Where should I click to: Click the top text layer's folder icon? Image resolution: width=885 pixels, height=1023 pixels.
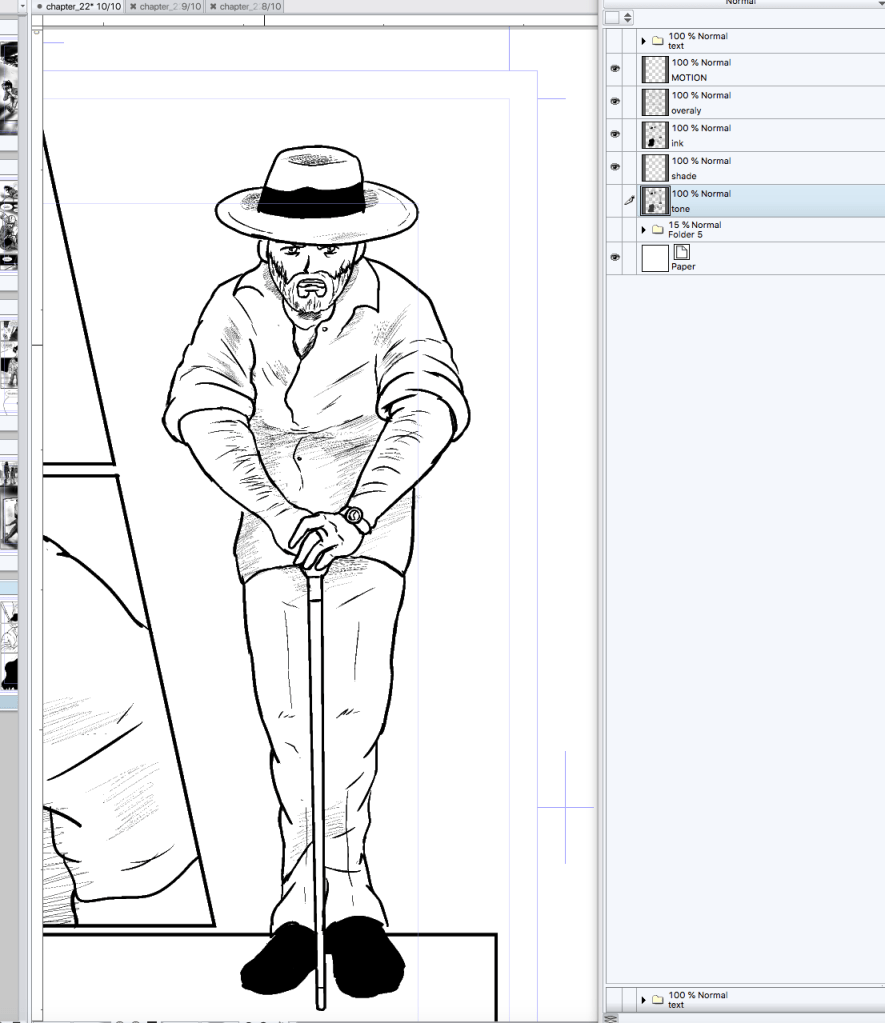pyautogui.click(x=657, y=41)
